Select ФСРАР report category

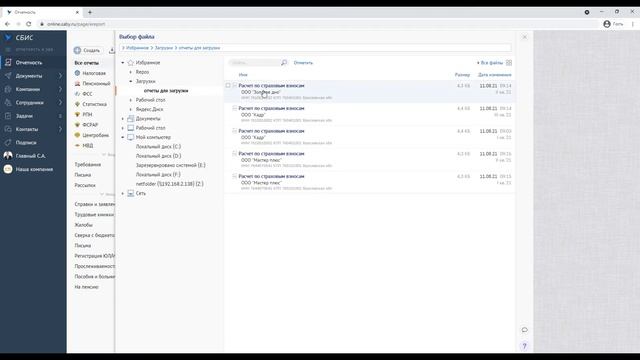90,125
